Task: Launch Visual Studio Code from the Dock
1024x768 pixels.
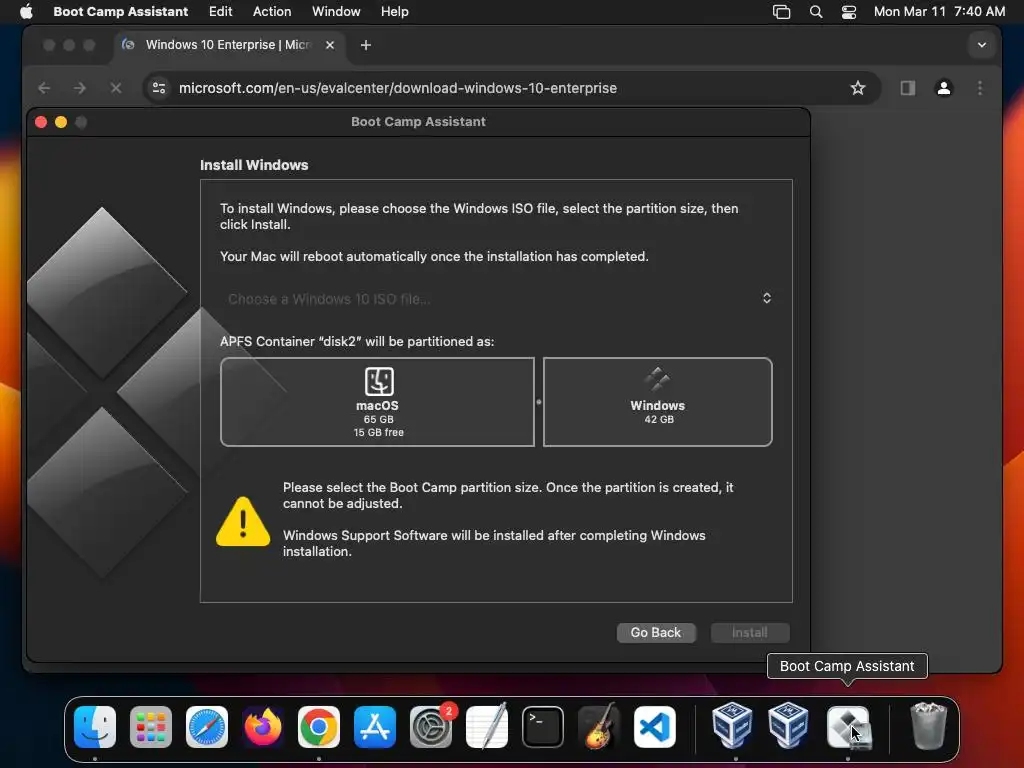Action: 655,727
